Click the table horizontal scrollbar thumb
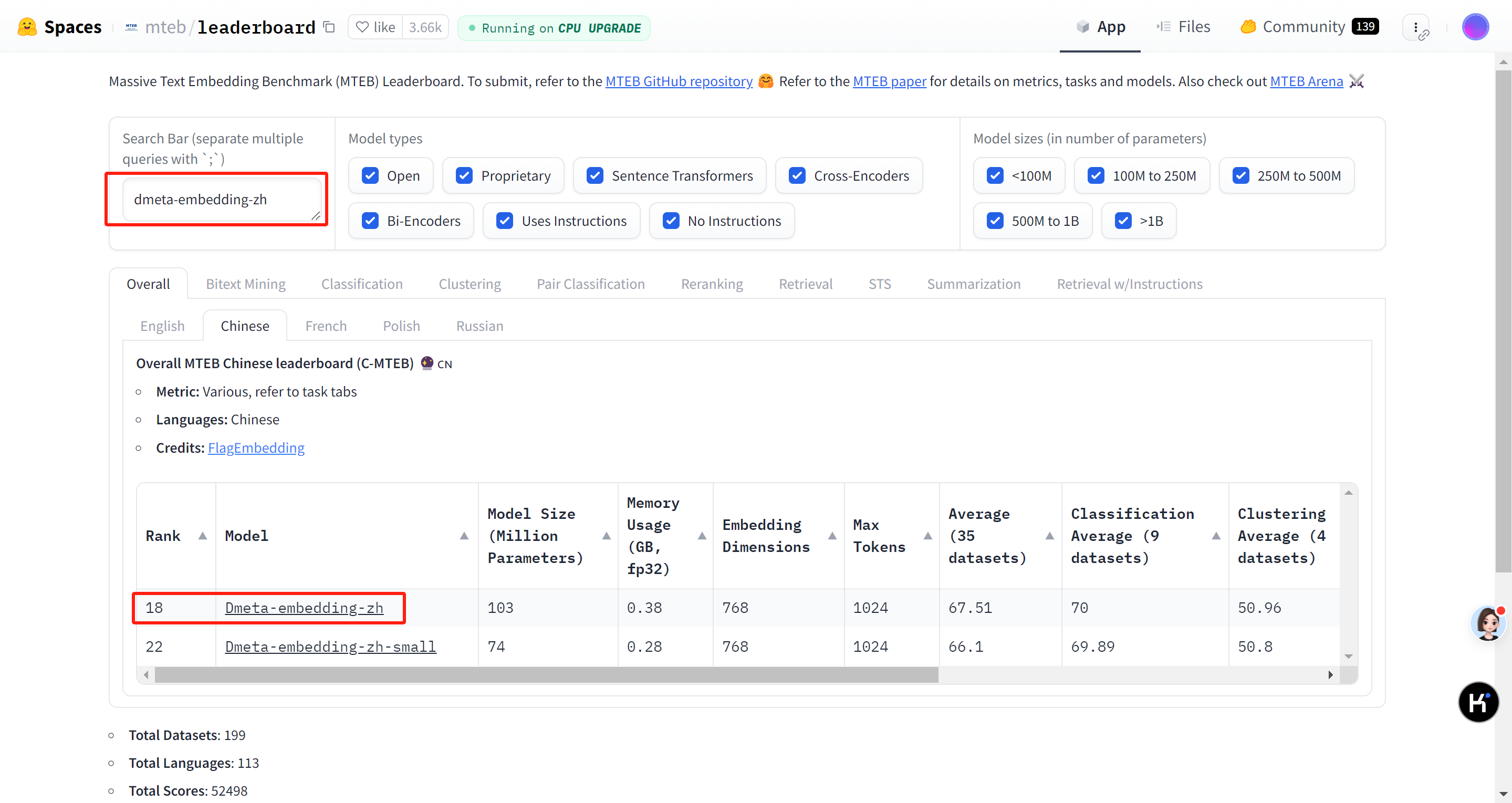1512x803 pixels. tap(546, 675)
